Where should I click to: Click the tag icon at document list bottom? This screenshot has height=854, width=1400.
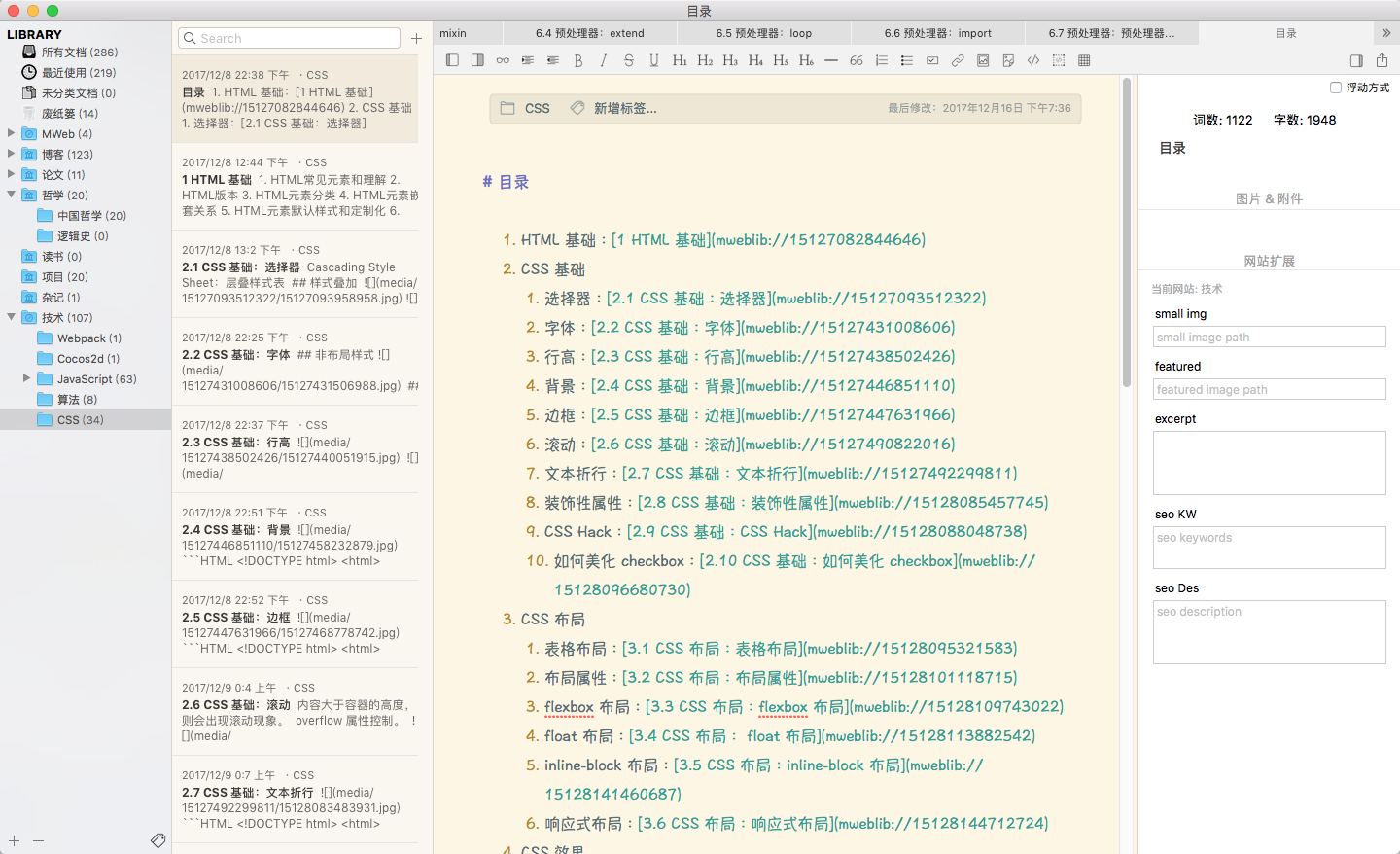point(158,840)
